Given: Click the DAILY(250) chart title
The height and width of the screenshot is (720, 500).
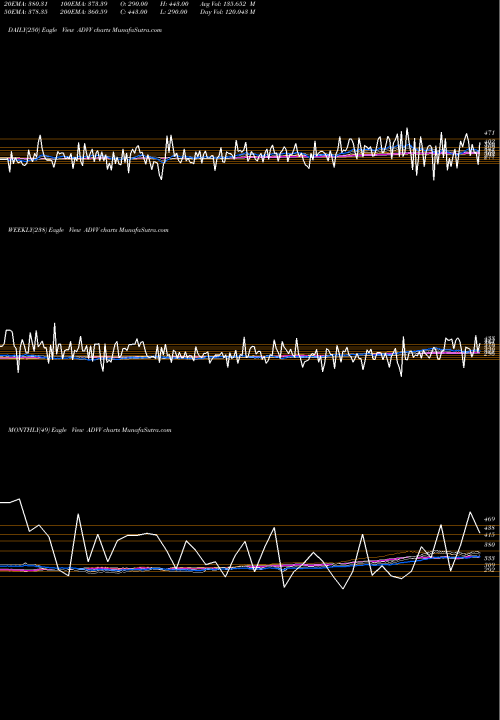Looking at the screenshot, I should [x=85, y=30].
